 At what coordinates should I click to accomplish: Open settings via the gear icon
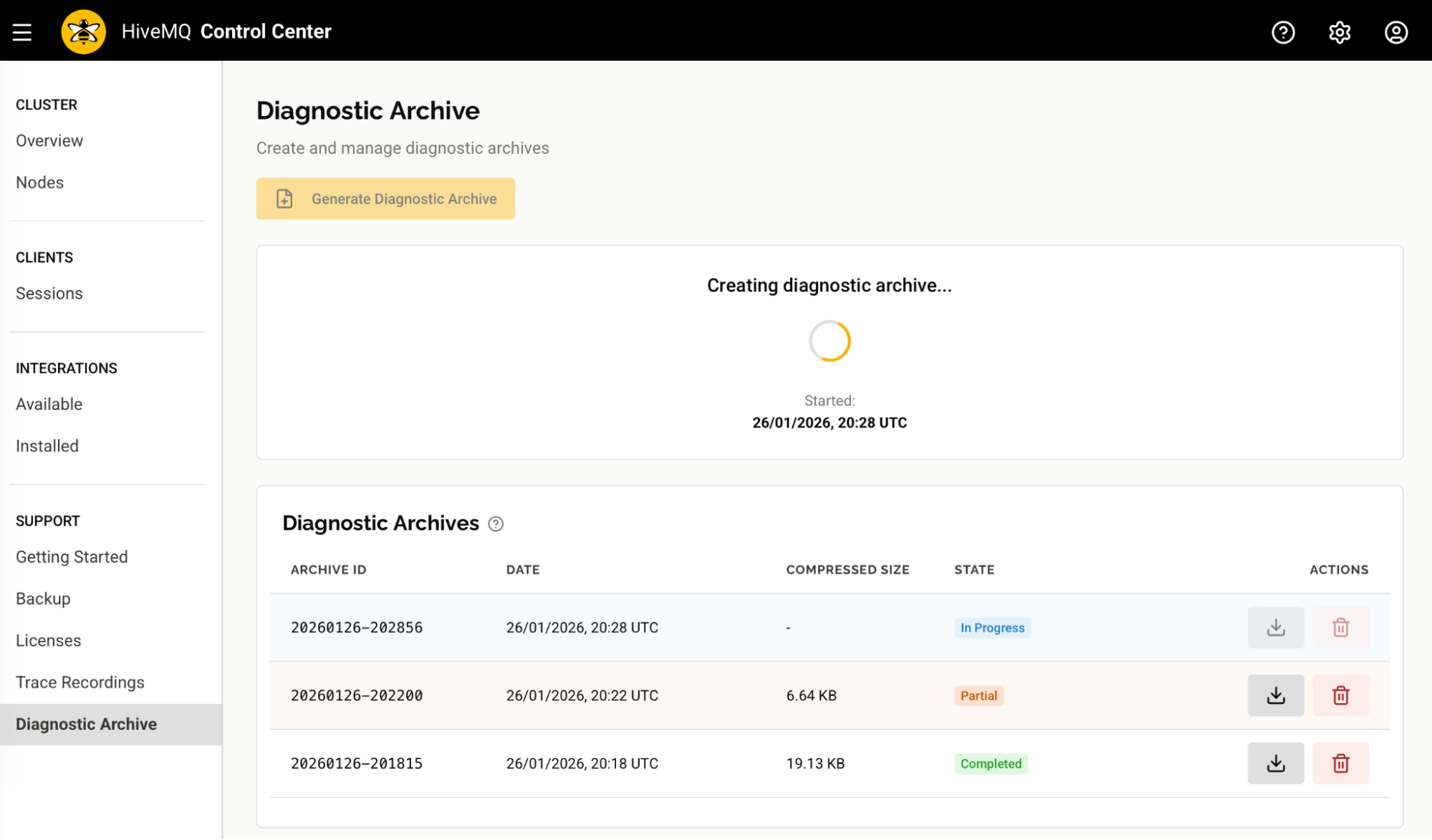[1340, 32]
